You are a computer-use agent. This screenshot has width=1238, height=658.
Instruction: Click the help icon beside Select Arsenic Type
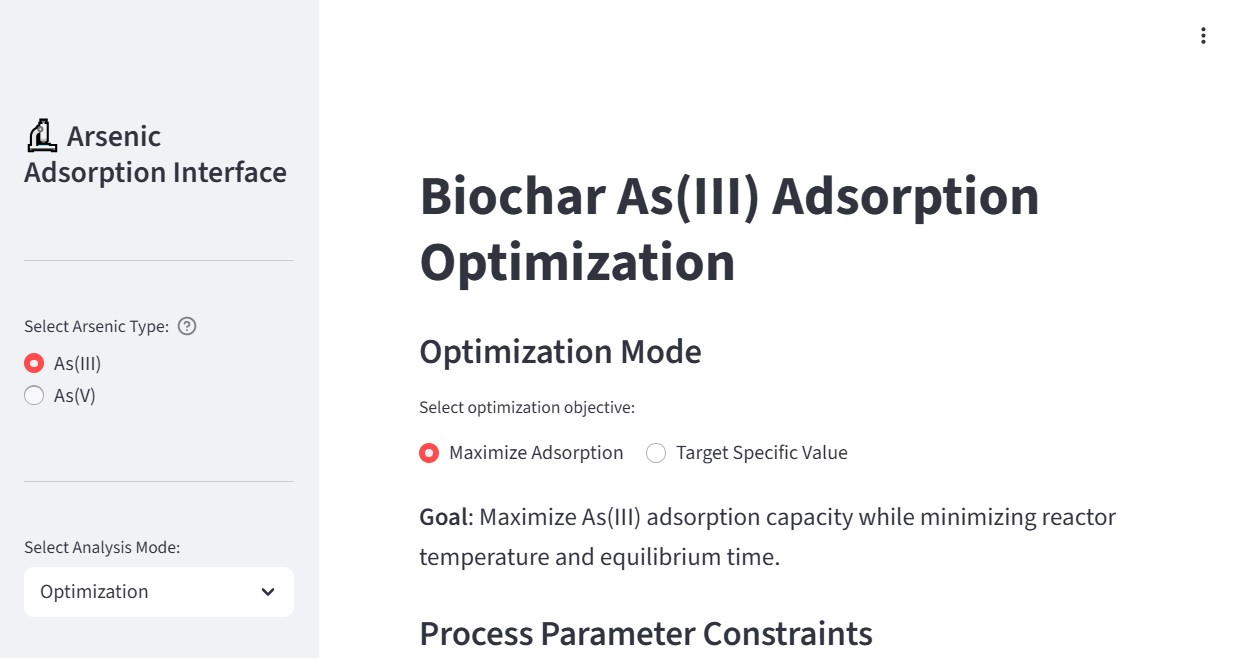(187, 326)
